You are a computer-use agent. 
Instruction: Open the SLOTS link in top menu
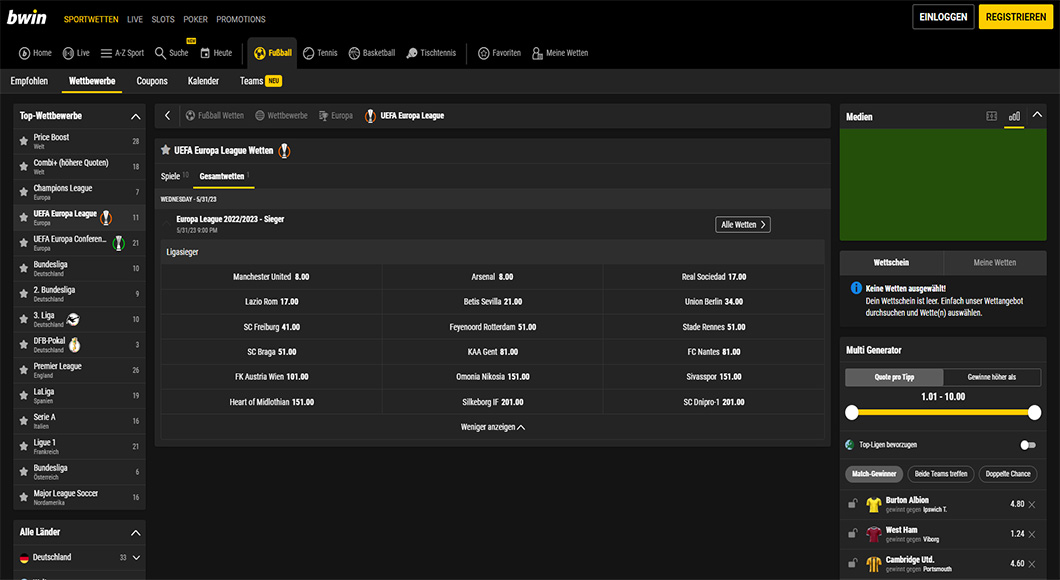[163, 19]
